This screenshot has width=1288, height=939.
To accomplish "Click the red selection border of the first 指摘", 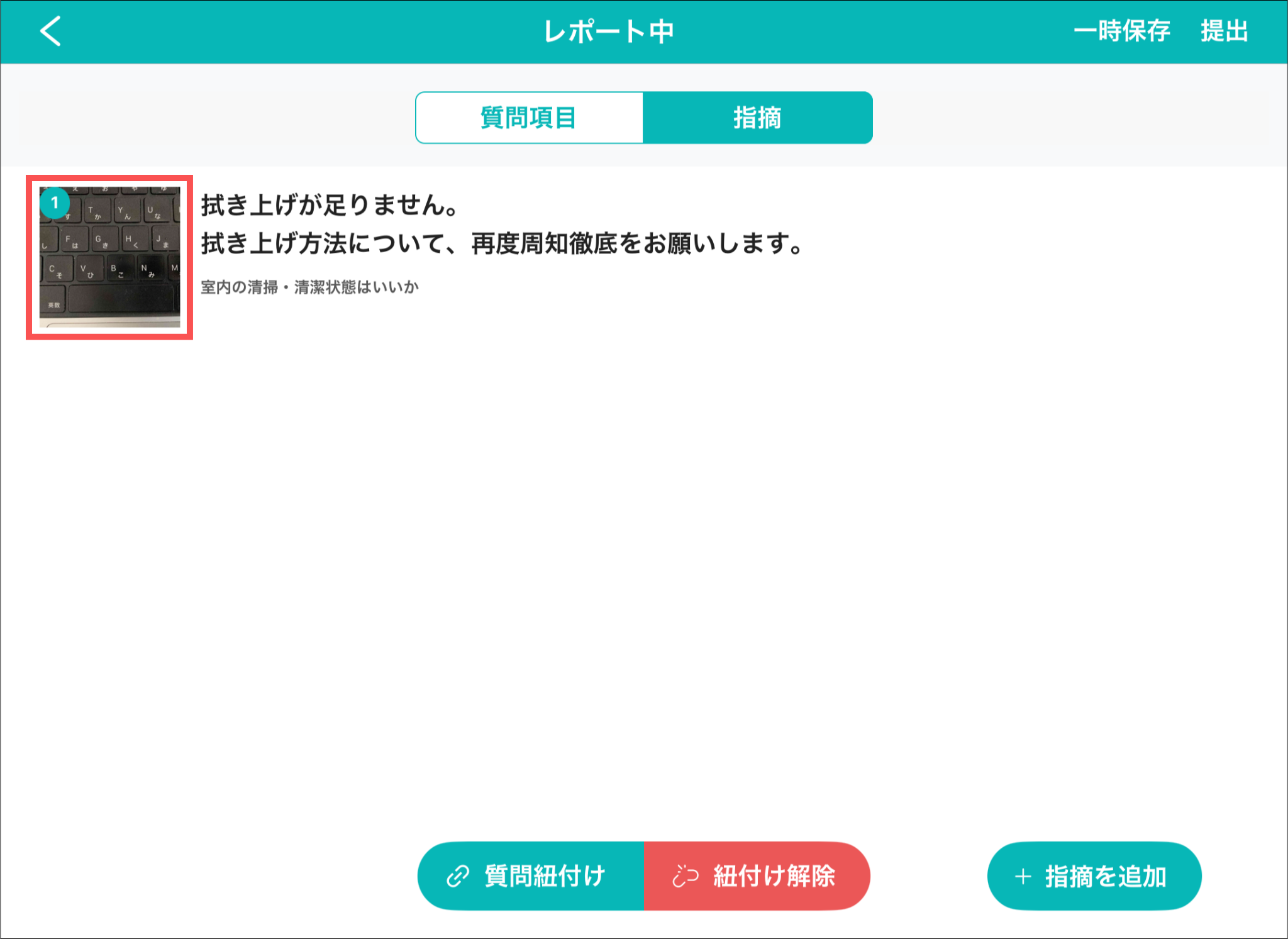I will click(29, 258).
